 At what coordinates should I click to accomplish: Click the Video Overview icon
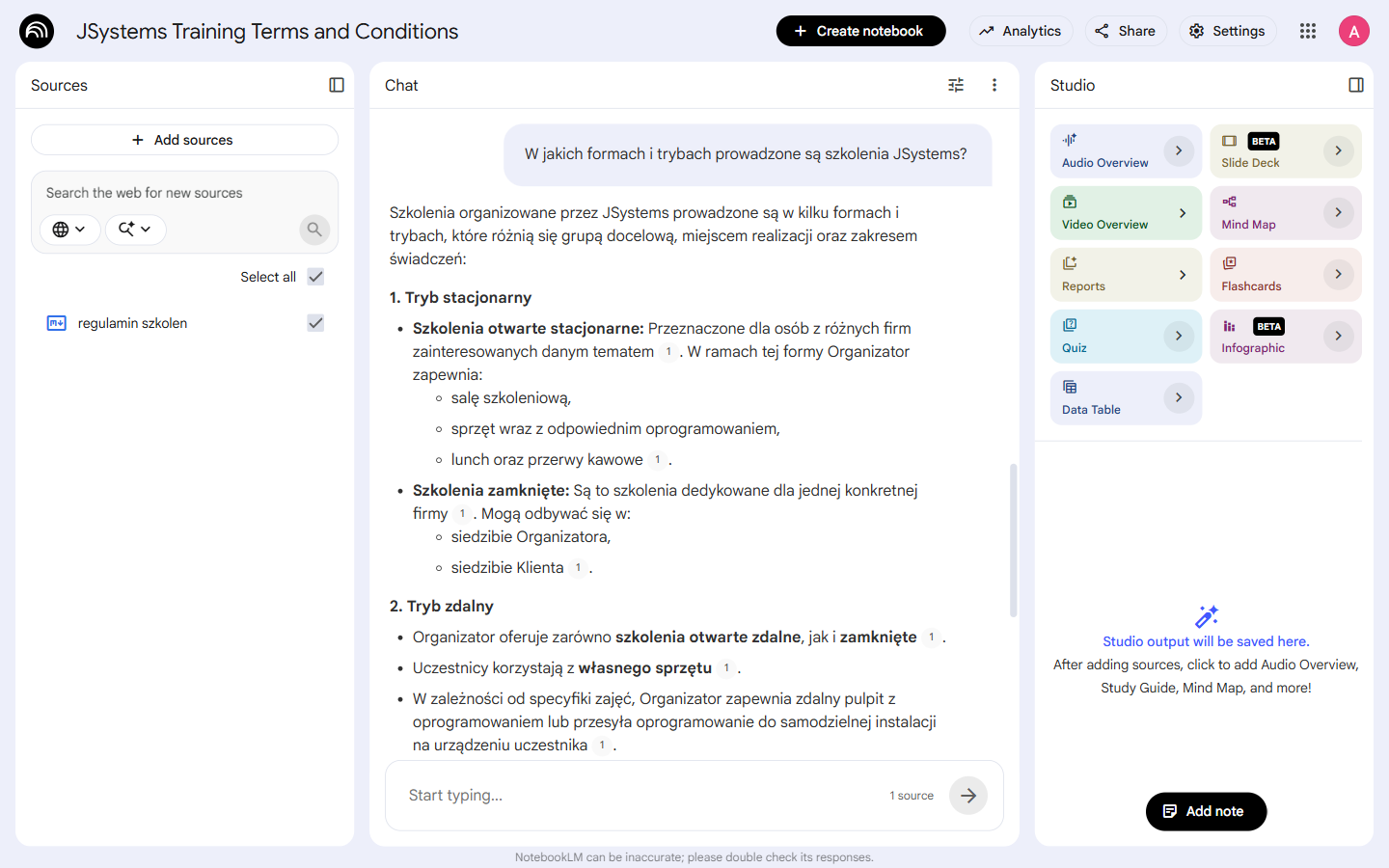click(1070, 202)
